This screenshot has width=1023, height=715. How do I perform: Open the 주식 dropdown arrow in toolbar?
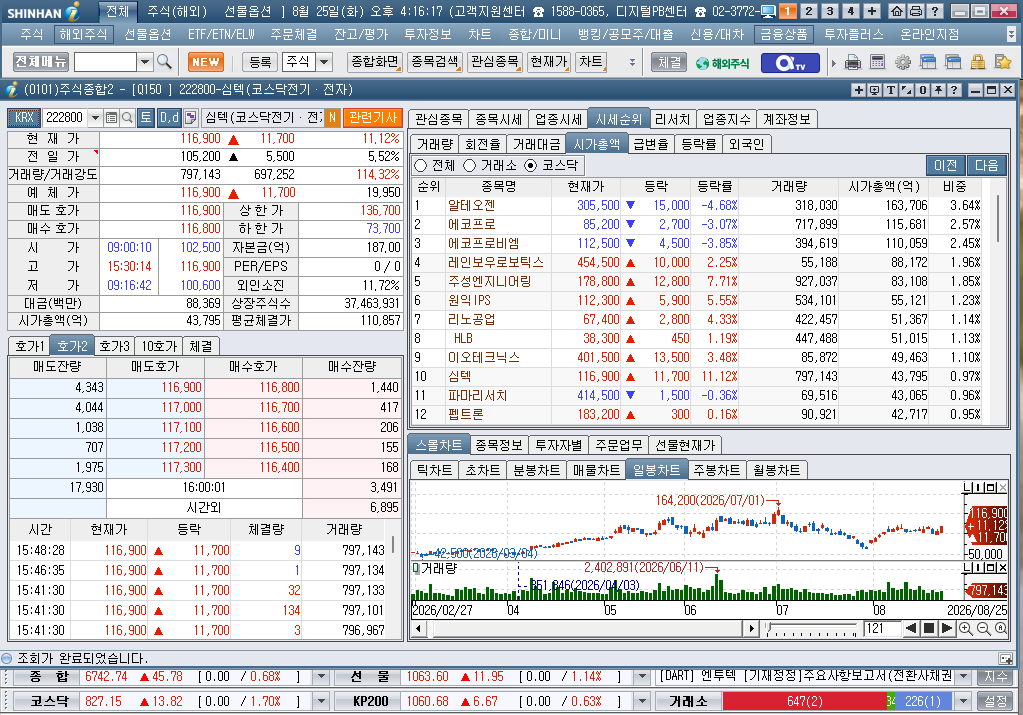(x=324, y=62)
